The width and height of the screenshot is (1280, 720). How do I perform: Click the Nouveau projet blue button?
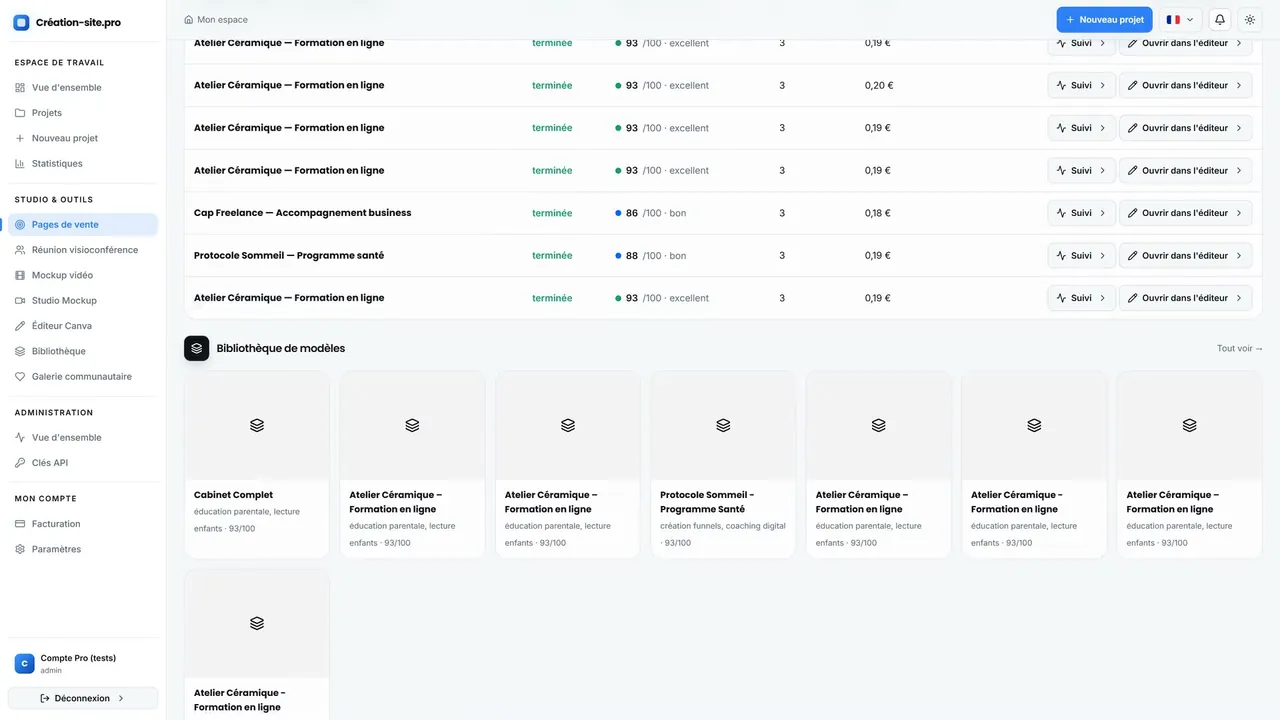click(x=1105, y=20)
